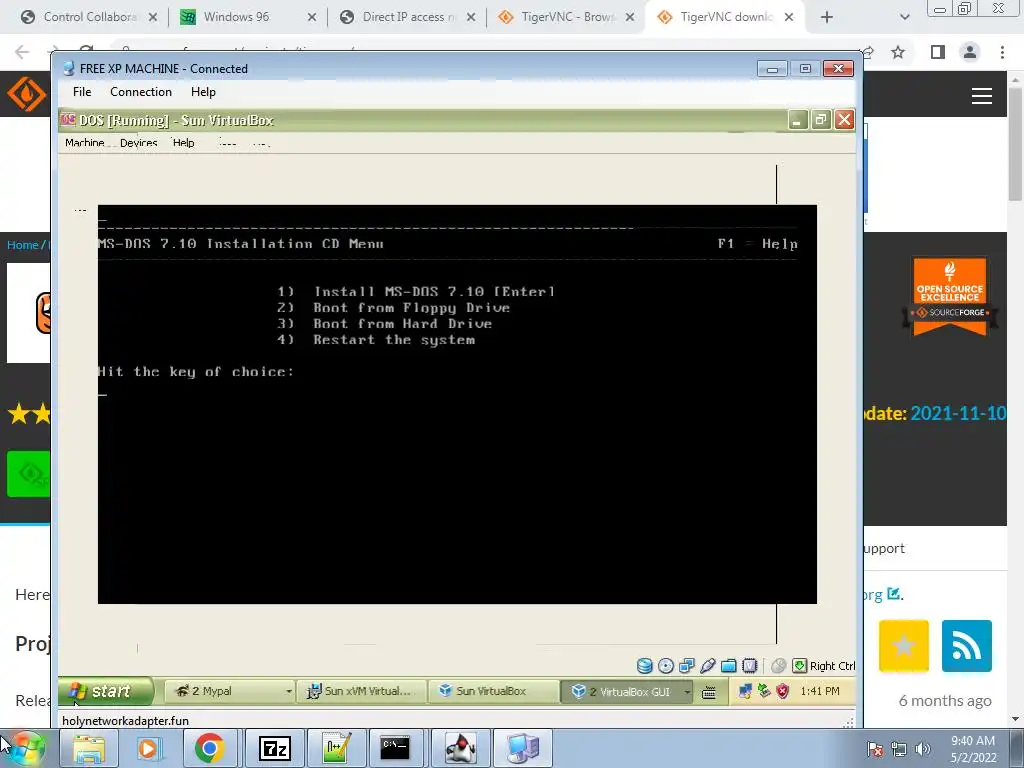The image size is (1024, 768).
Task: Click XP tray red security shield icon
Action: click(x=782, y=691)
